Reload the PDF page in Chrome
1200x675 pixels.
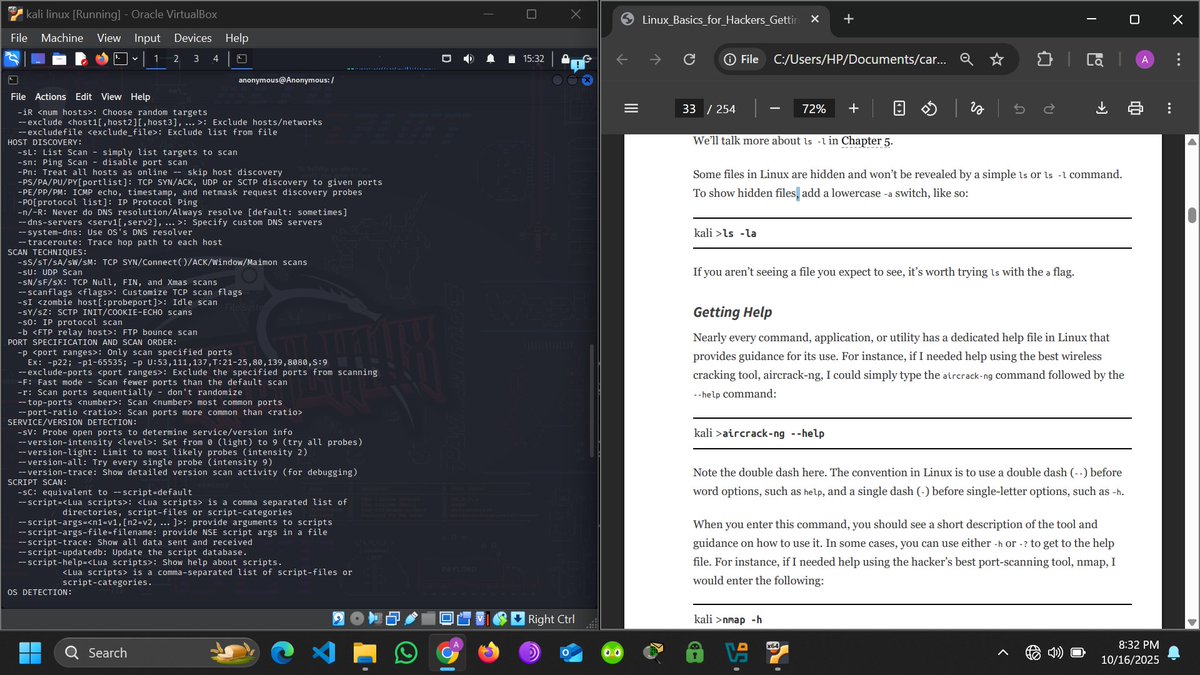689,60
